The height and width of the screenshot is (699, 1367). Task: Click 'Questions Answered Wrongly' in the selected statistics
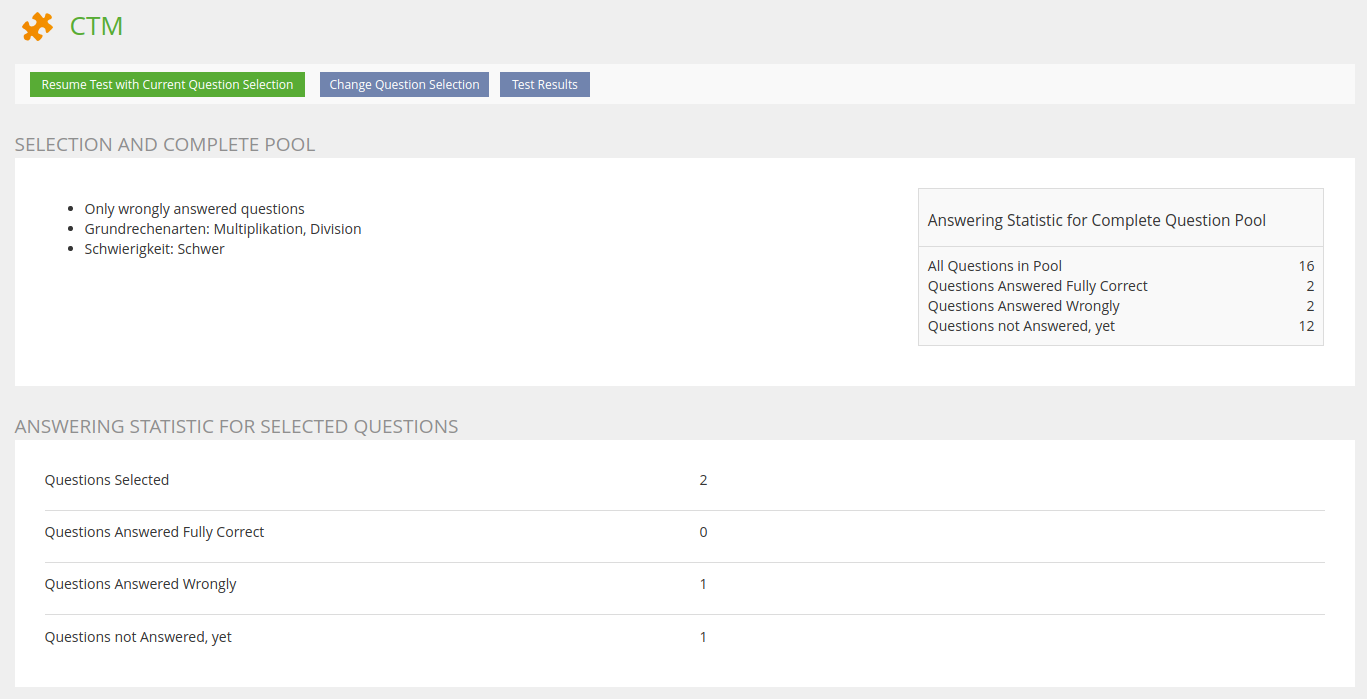(140, 584)
